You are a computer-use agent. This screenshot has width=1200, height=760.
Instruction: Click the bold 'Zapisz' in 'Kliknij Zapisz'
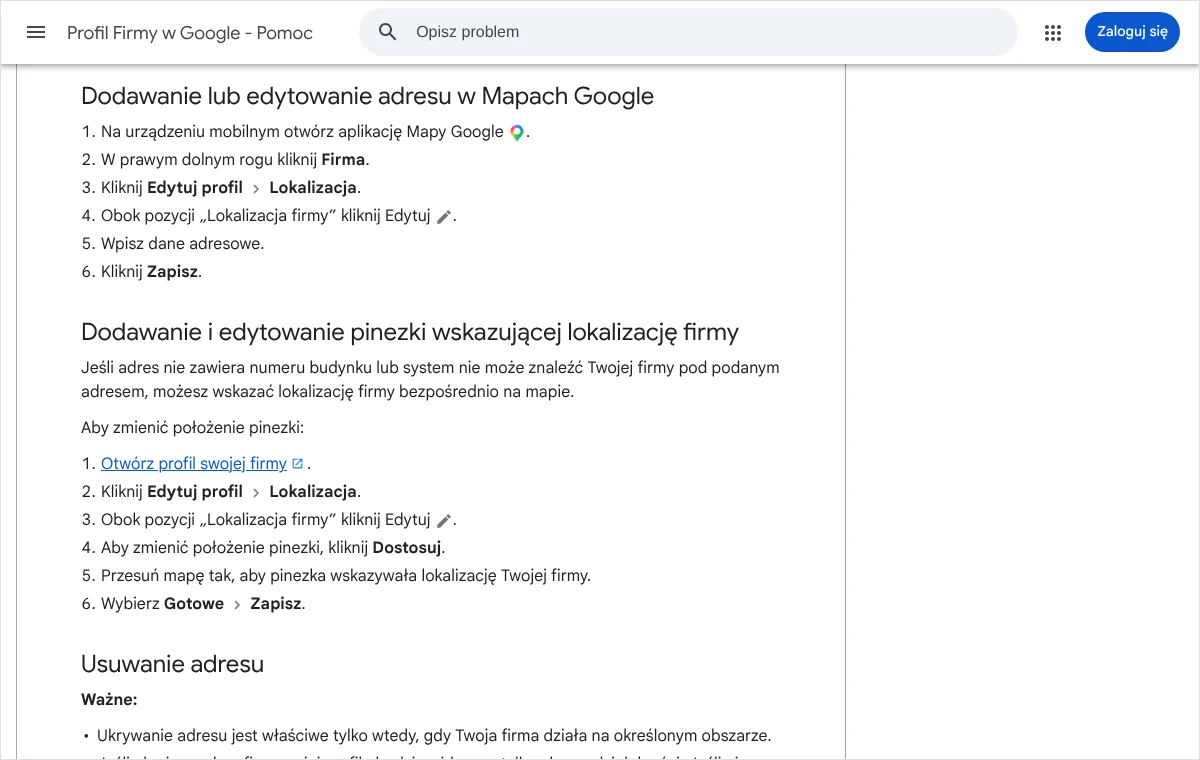[x=172, y=272]
